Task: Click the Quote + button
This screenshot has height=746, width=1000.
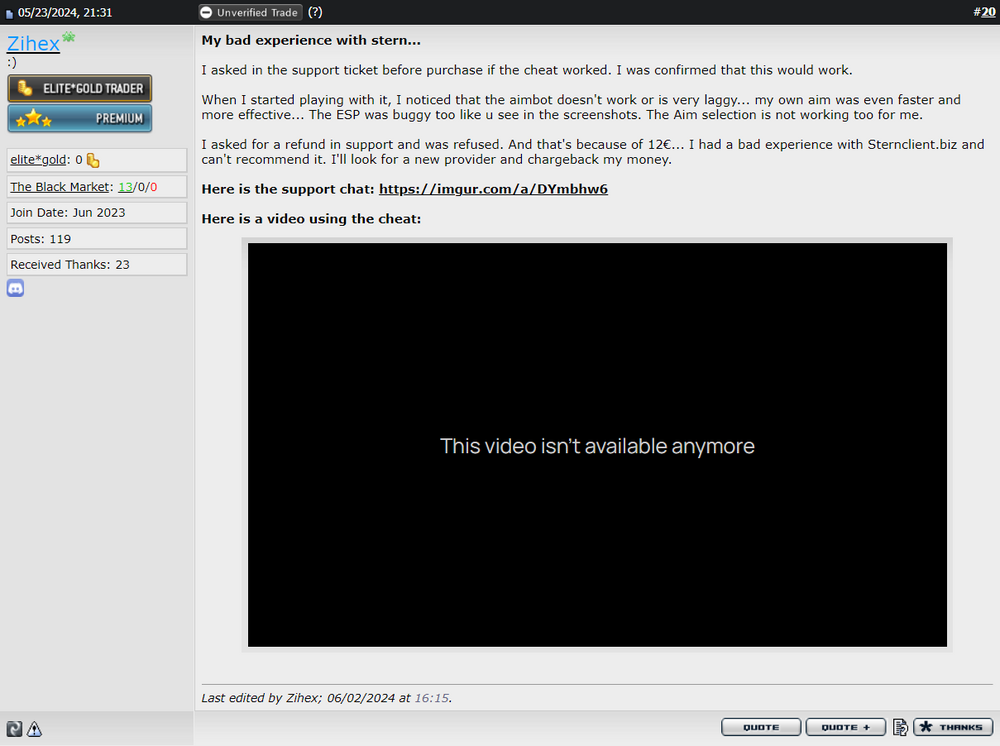Action: point(846,727)
